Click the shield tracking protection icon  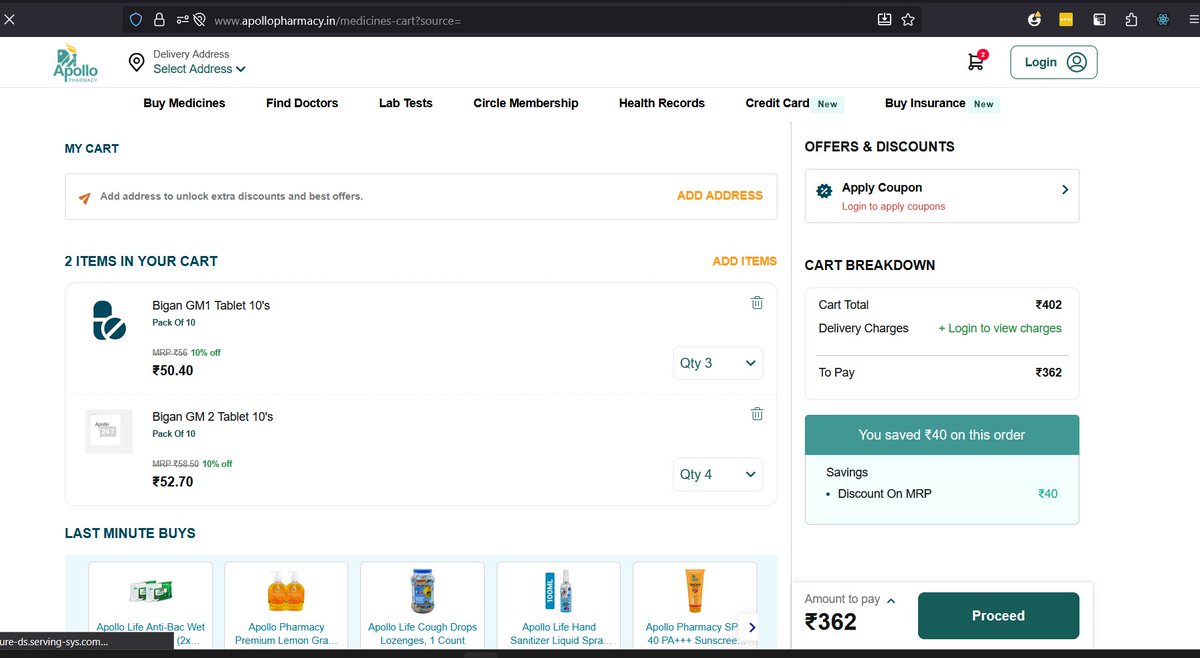point(135,19)
